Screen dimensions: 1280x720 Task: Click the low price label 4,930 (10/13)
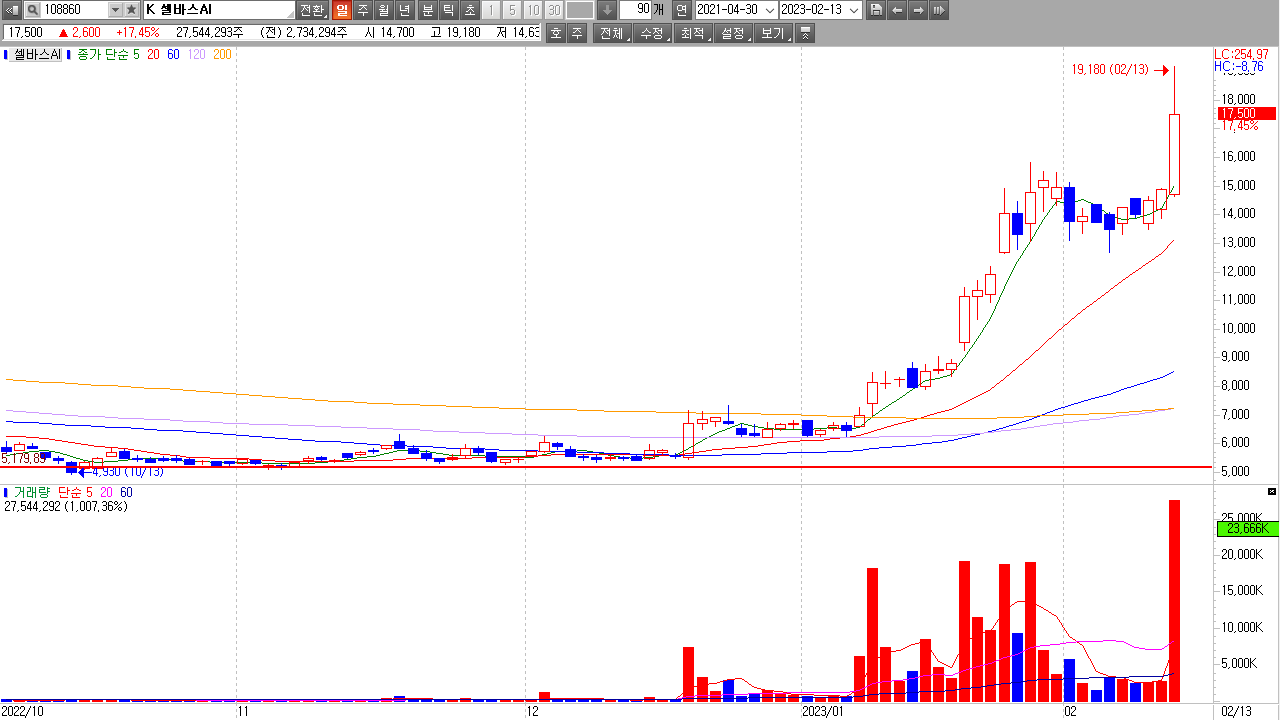click(127, 472)
